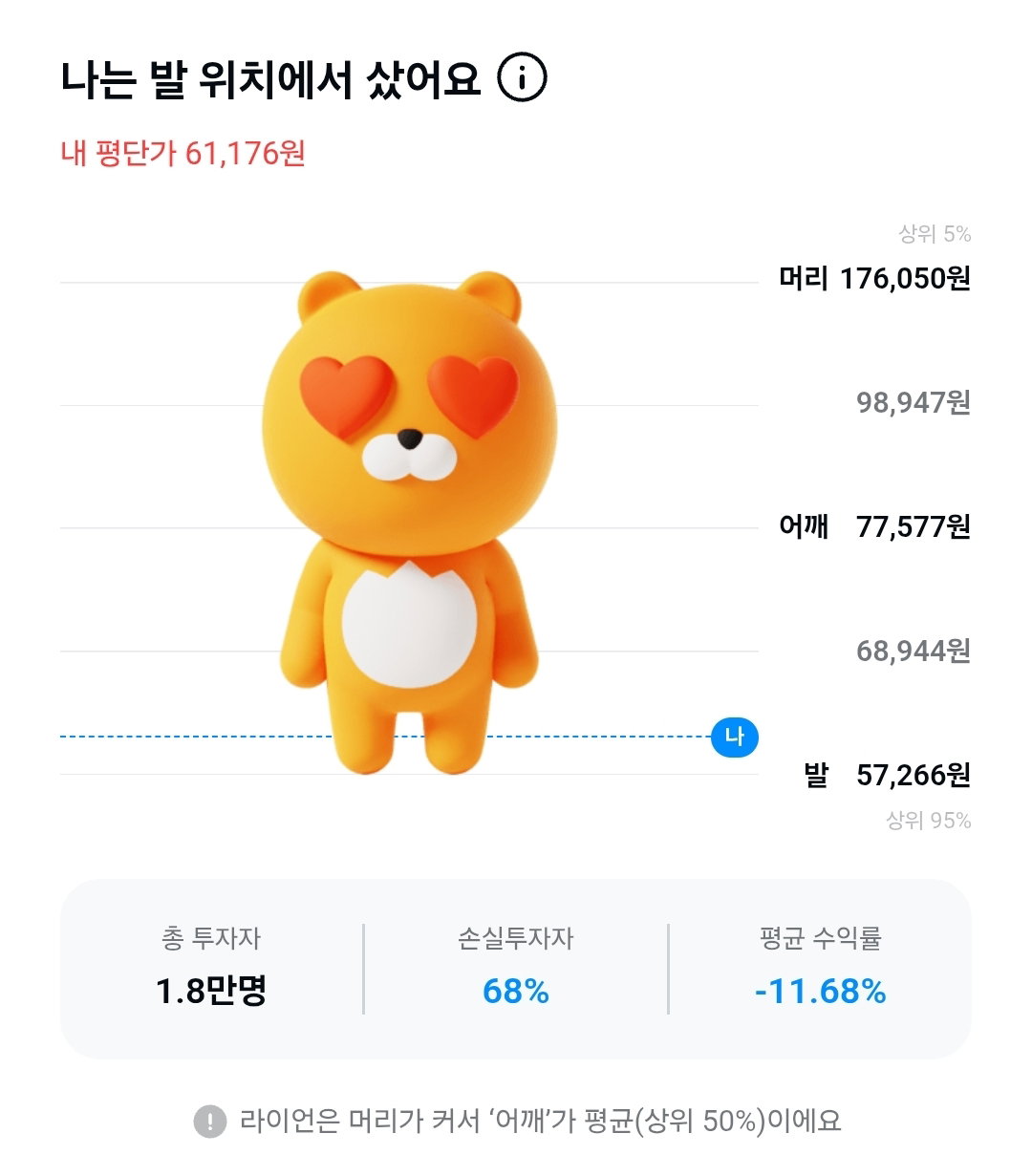Tap the 총 투자자 1.8만명 stat
This screenshot has width=1032, height=1176.
(211, 968)
